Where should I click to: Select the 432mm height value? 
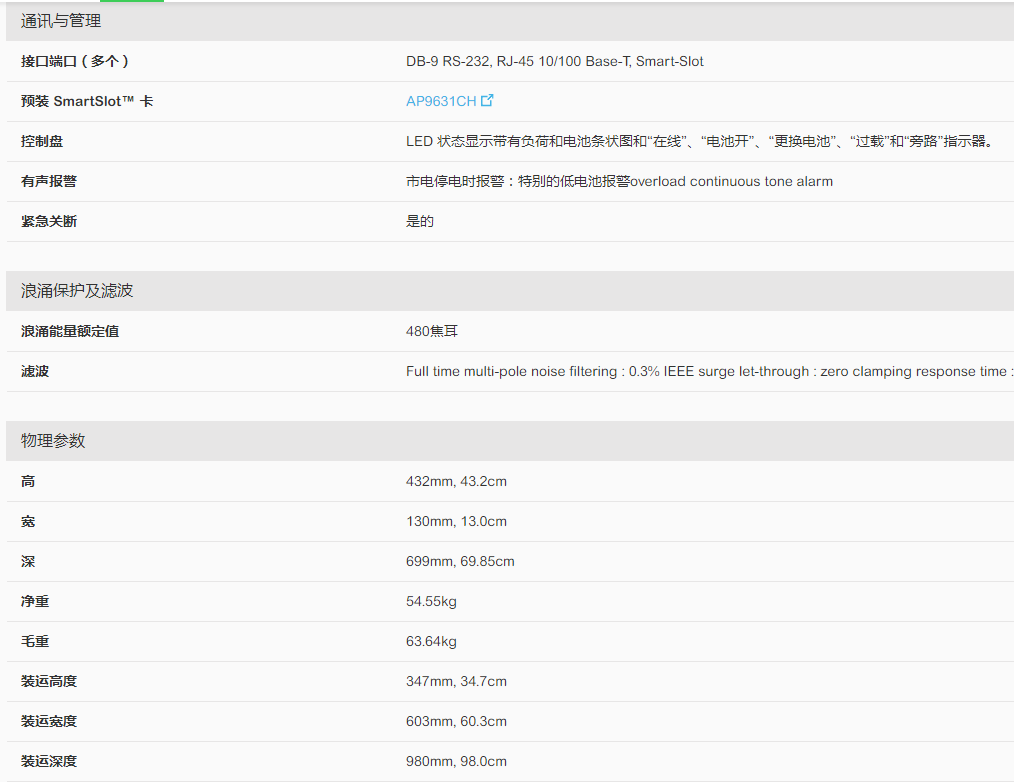(456, 481)
